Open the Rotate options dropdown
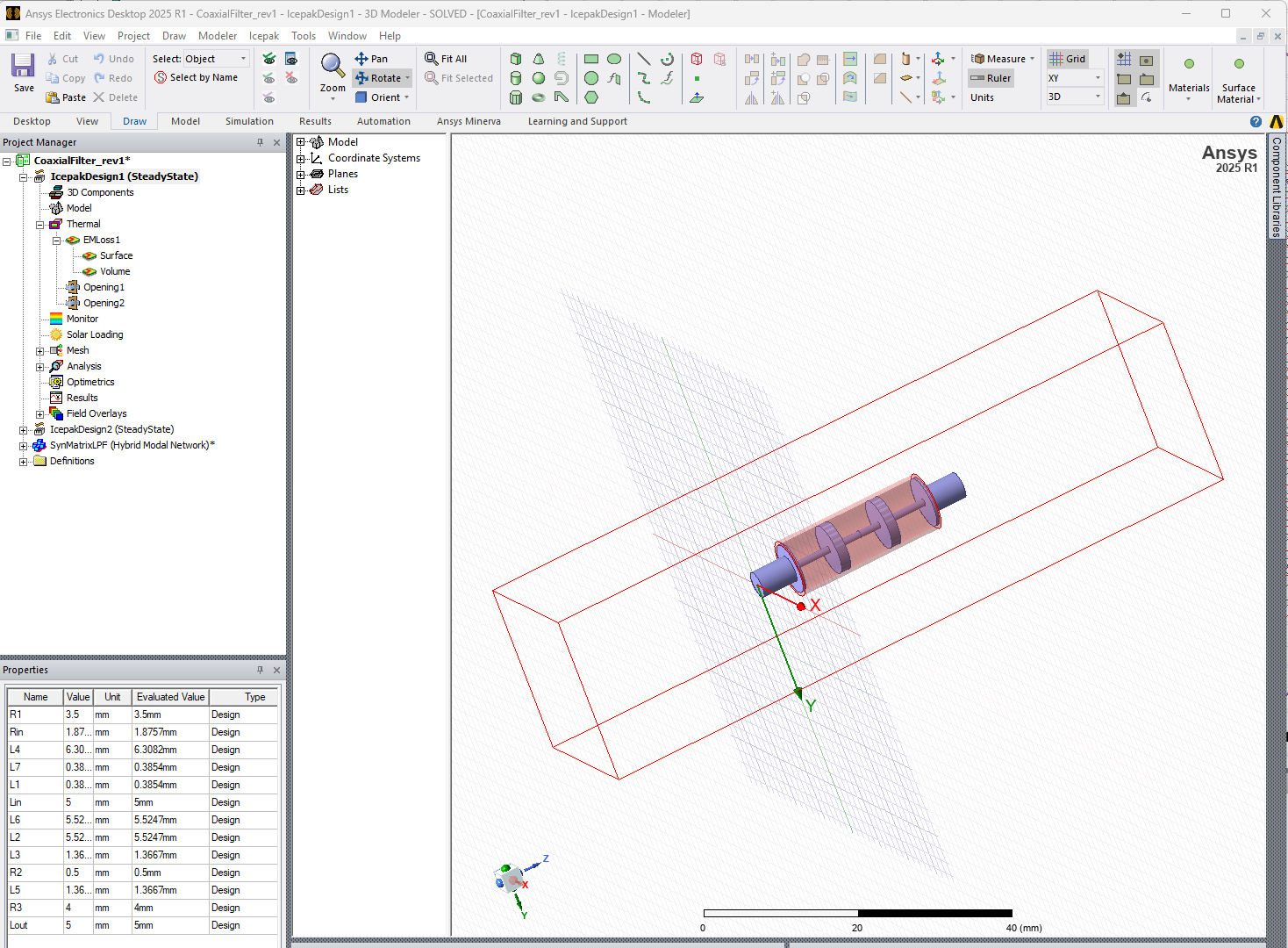The height and width of the screenshot is (948, 1288). [407, 78]
